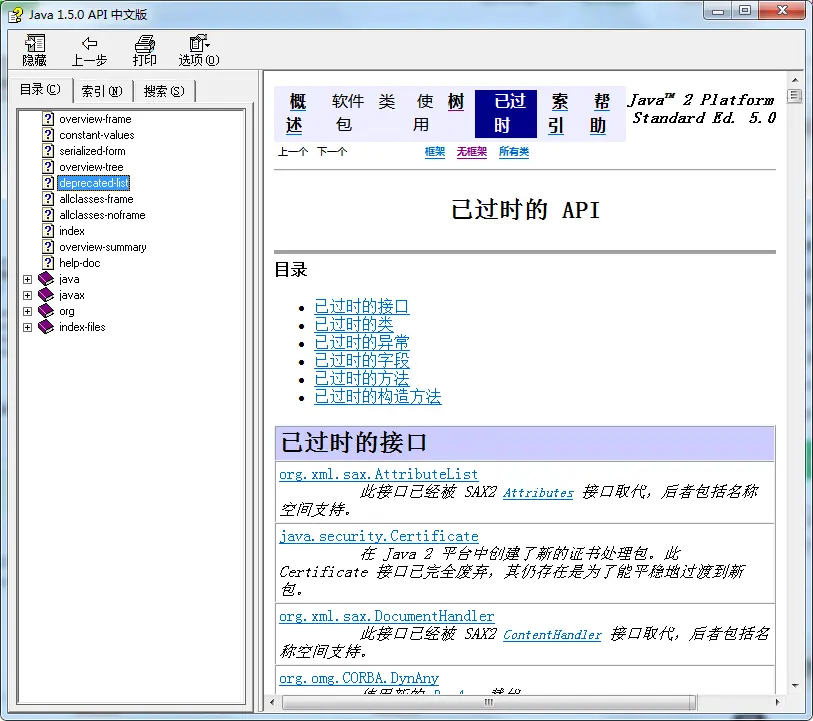Screen dimensions: 813x721
Task: Expand the javax tree node
Action: click(x=28, y=295)
